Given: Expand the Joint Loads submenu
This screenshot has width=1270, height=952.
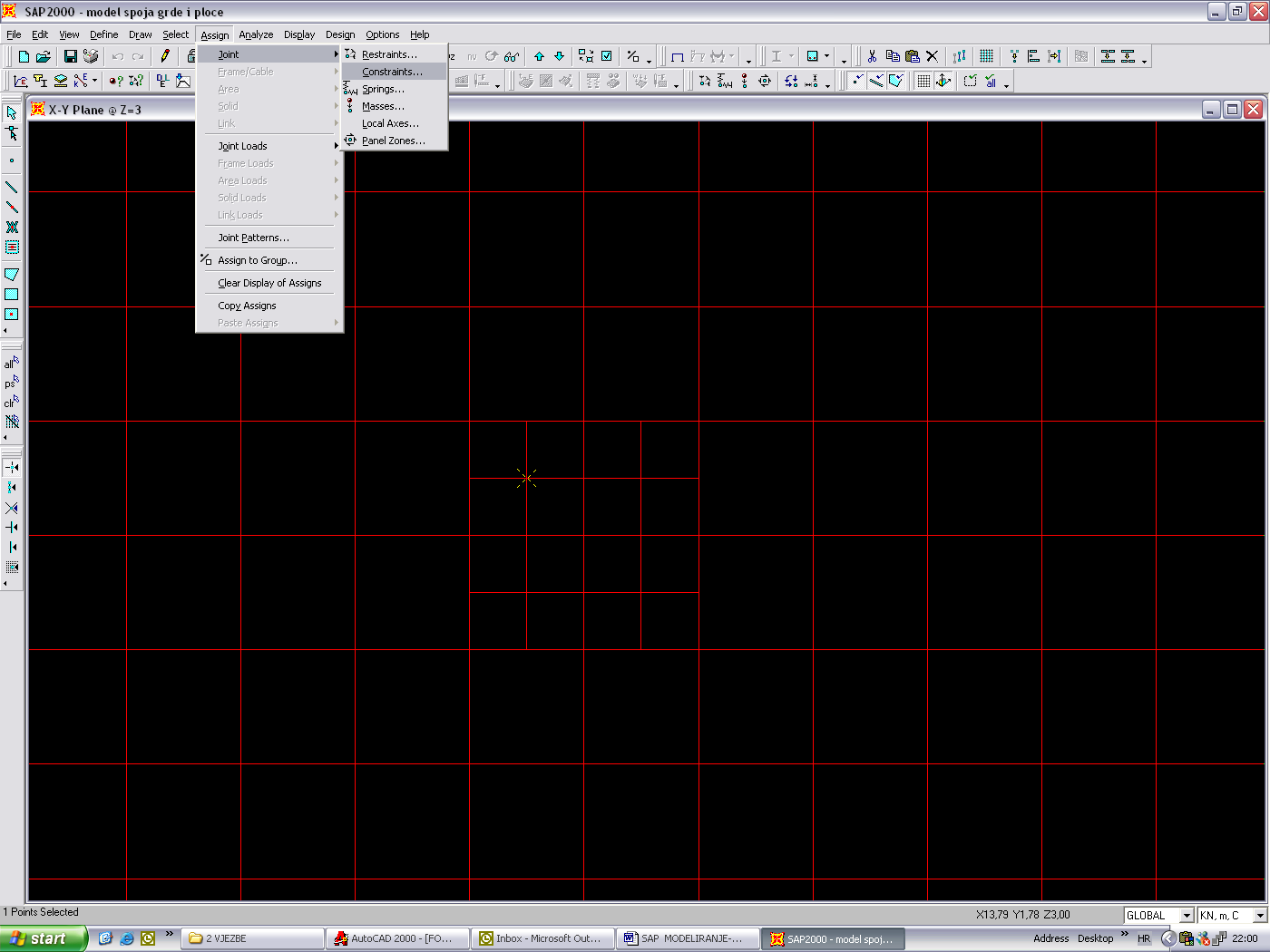Looking at the screenshot, I should pyautogui.click(x=269, y=146).
